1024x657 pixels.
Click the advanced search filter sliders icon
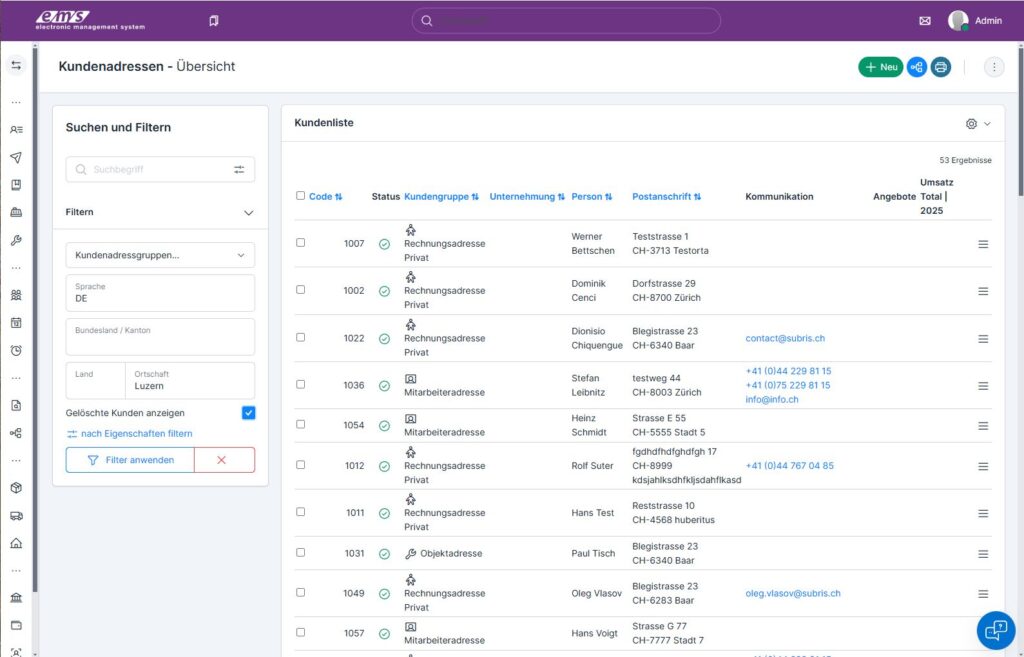(x=239, y=170)
